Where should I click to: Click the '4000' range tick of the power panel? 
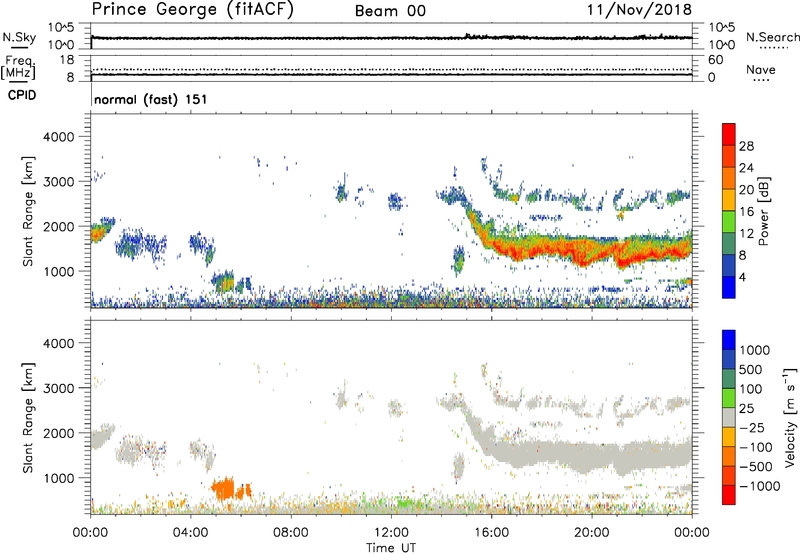tap(58, 137)
